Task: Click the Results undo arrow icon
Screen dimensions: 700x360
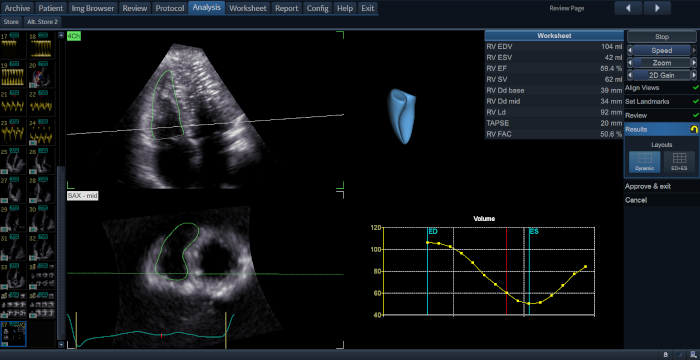Action: point(694,129)
